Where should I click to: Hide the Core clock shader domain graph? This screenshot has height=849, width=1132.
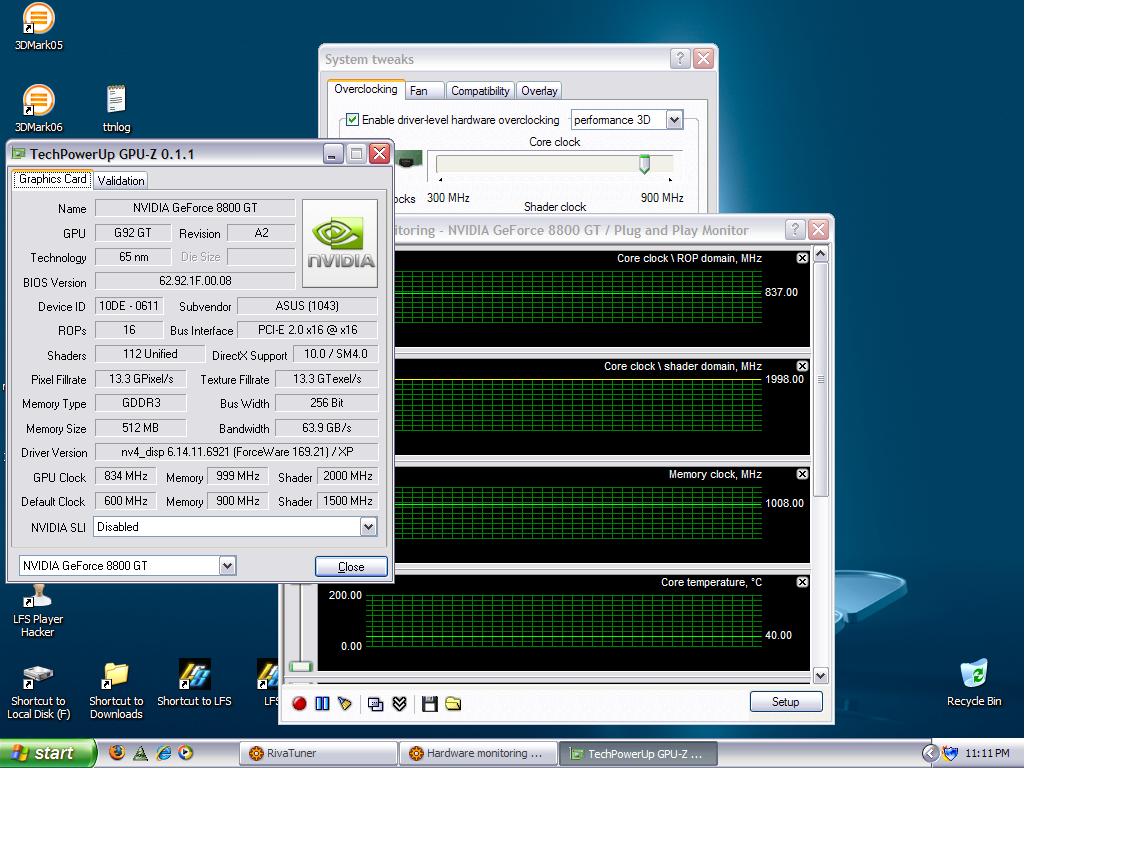point(802,366)
